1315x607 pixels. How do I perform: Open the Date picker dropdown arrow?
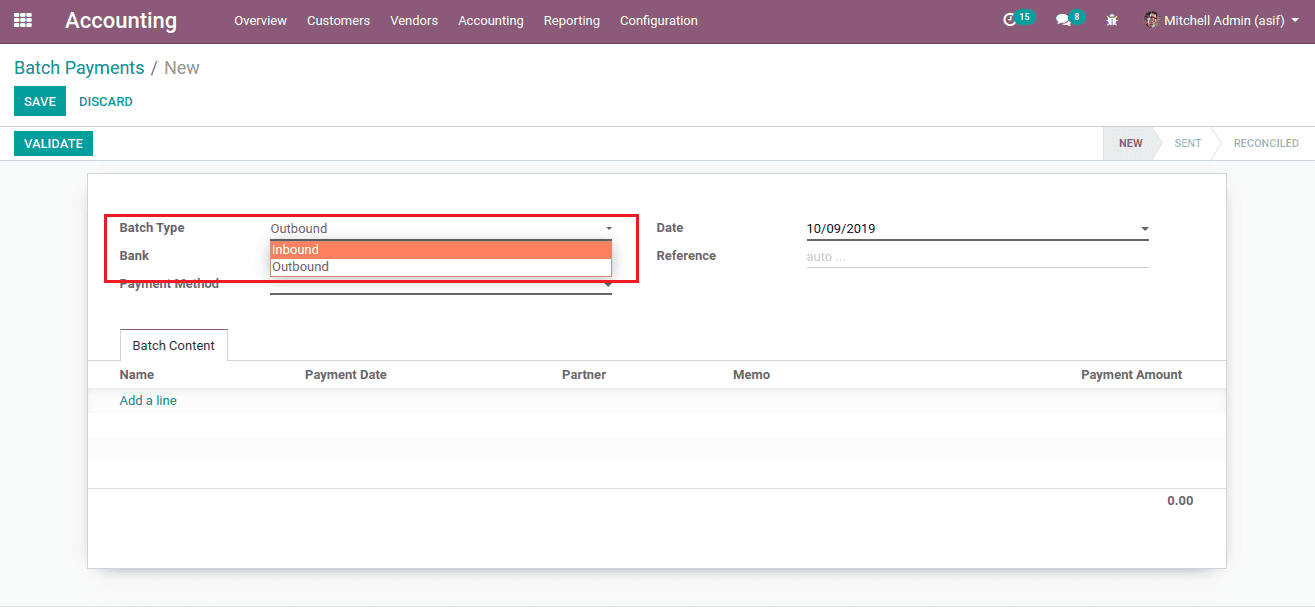pos(1144,229)
